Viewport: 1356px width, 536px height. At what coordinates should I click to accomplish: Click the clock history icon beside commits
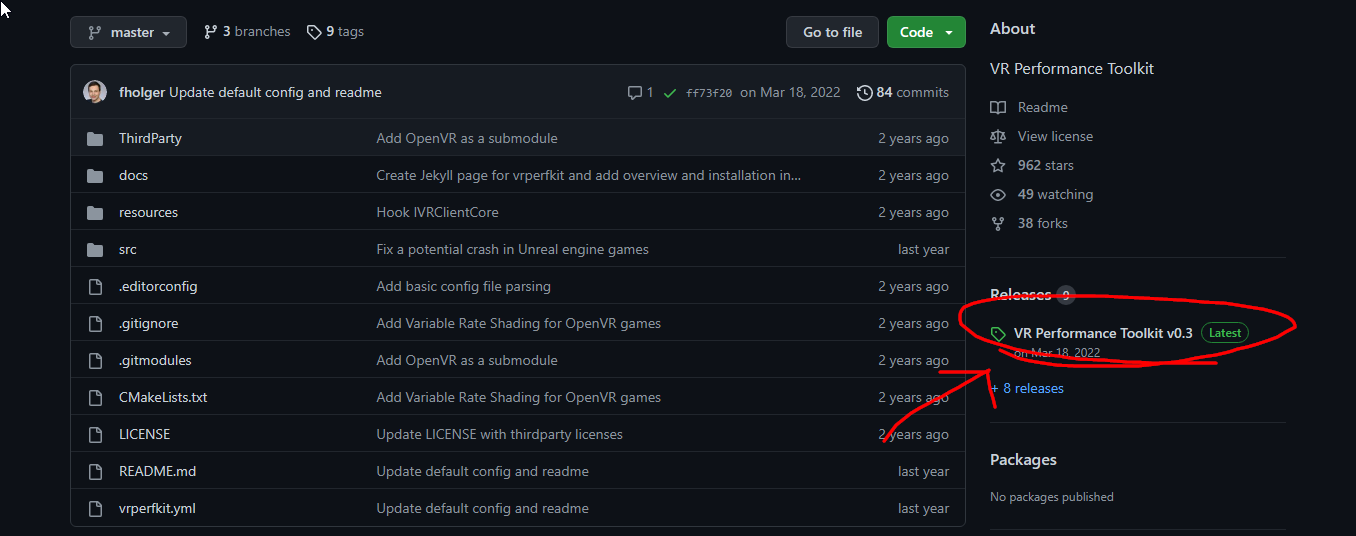(865, 92)
